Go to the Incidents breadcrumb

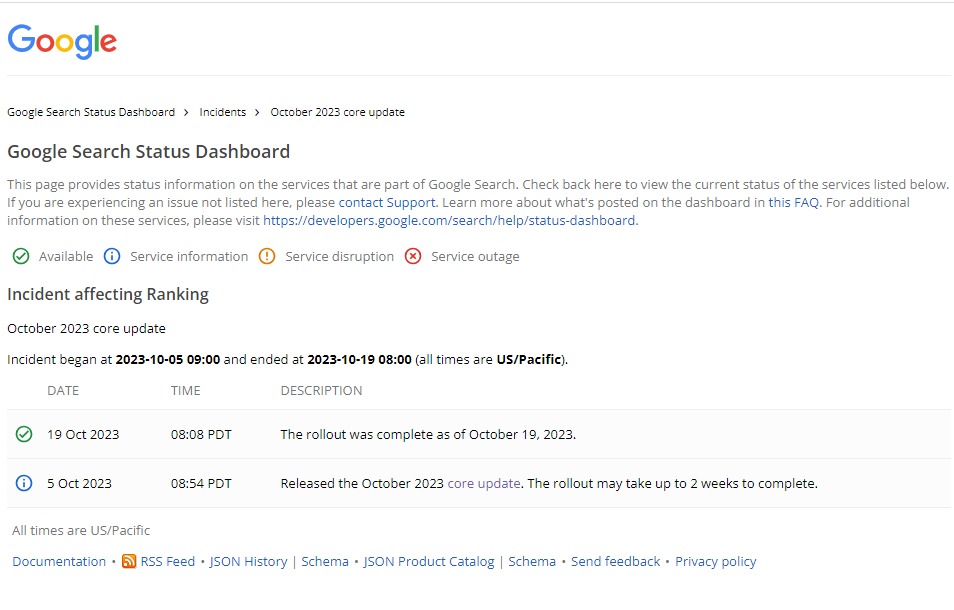coord(223,113)
